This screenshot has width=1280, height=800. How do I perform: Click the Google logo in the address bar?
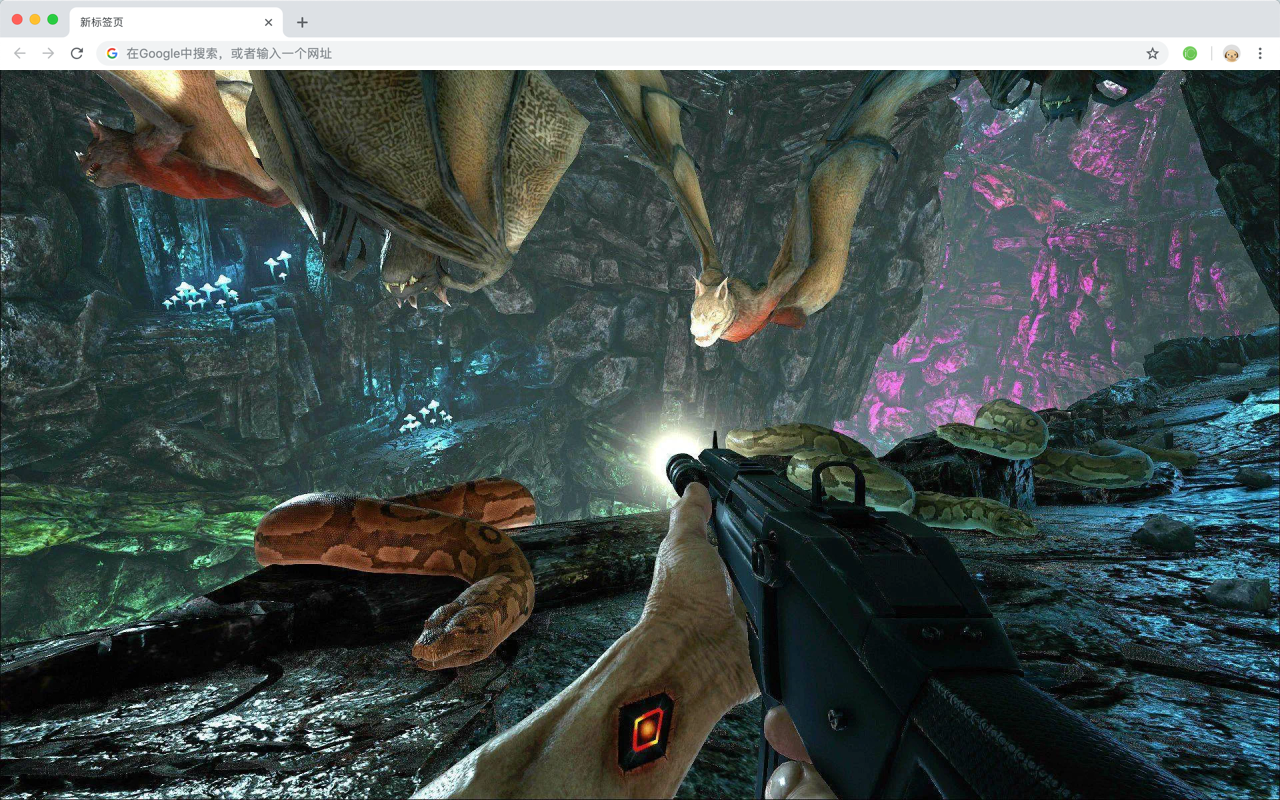(x=112, y=53)
